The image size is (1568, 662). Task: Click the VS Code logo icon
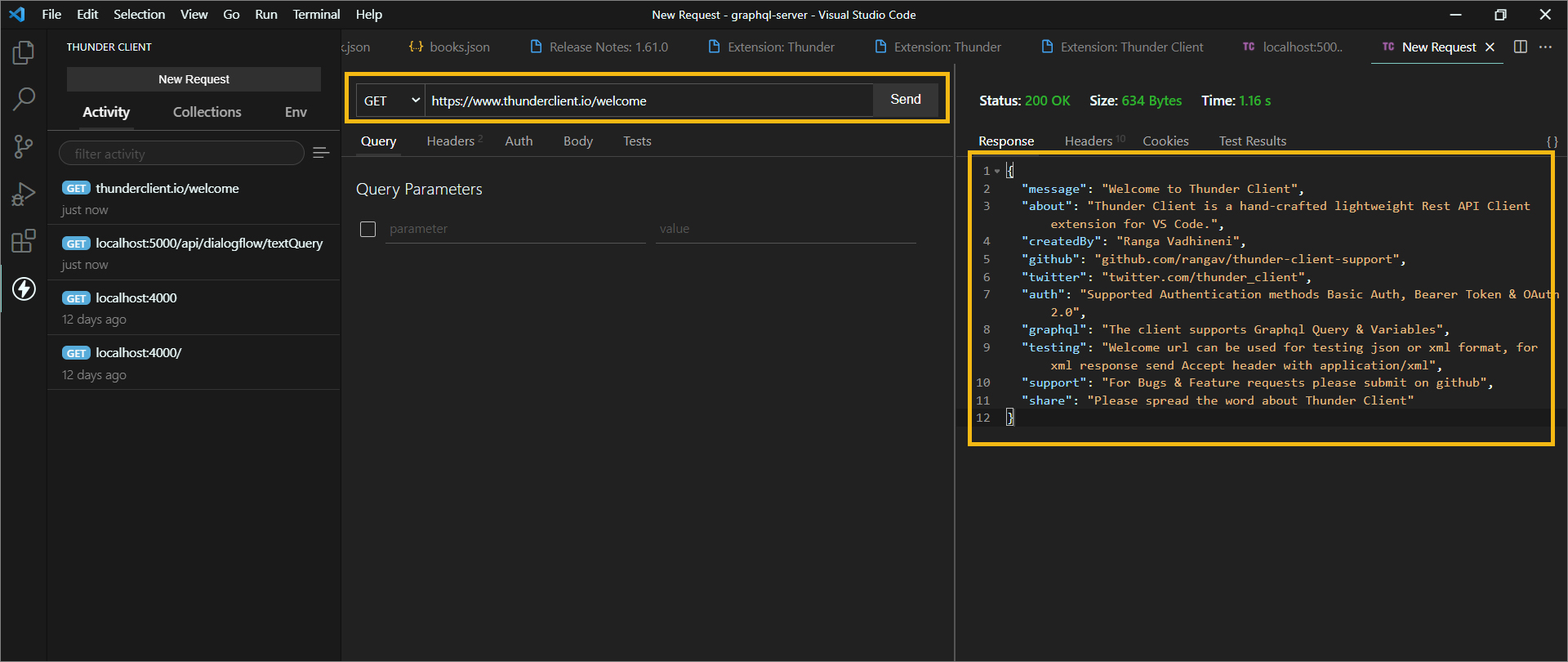click(x=17, y=14)
